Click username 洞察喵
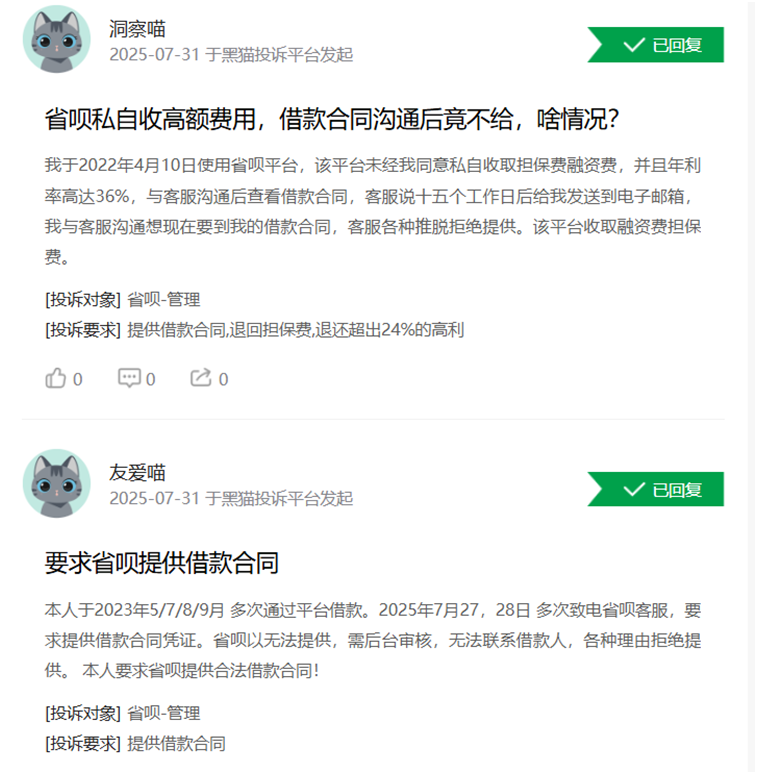757x774 pixels. tap(137, 29)
